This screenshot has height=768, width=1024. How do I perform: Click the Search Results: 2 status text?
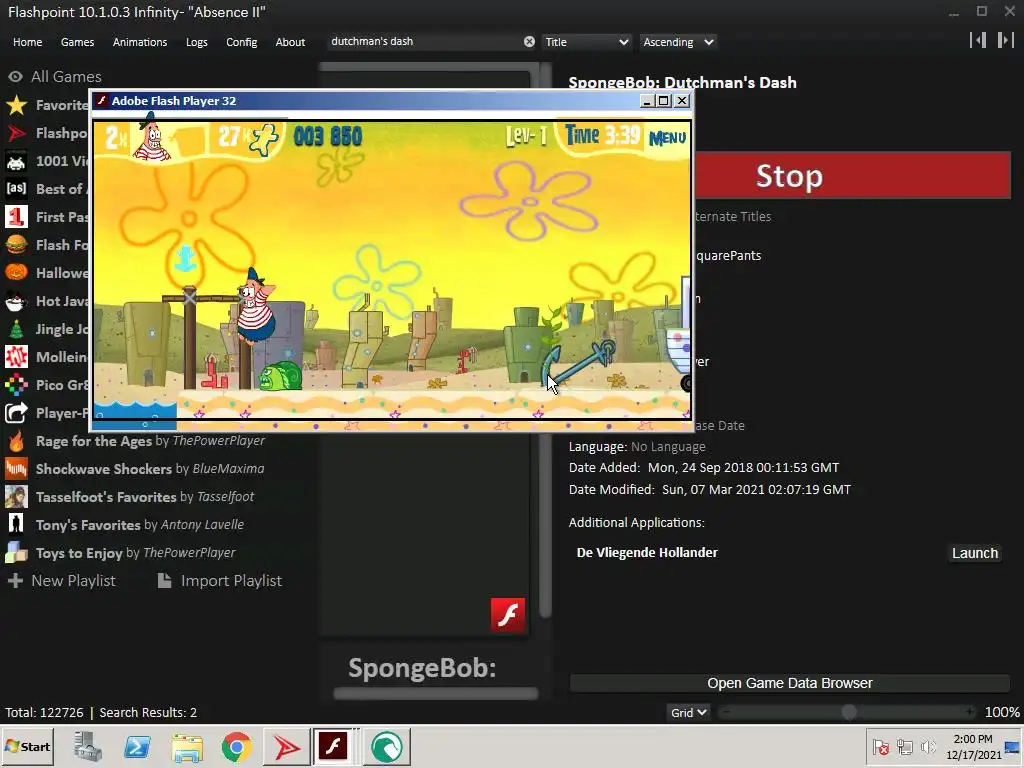coord(148,712)
